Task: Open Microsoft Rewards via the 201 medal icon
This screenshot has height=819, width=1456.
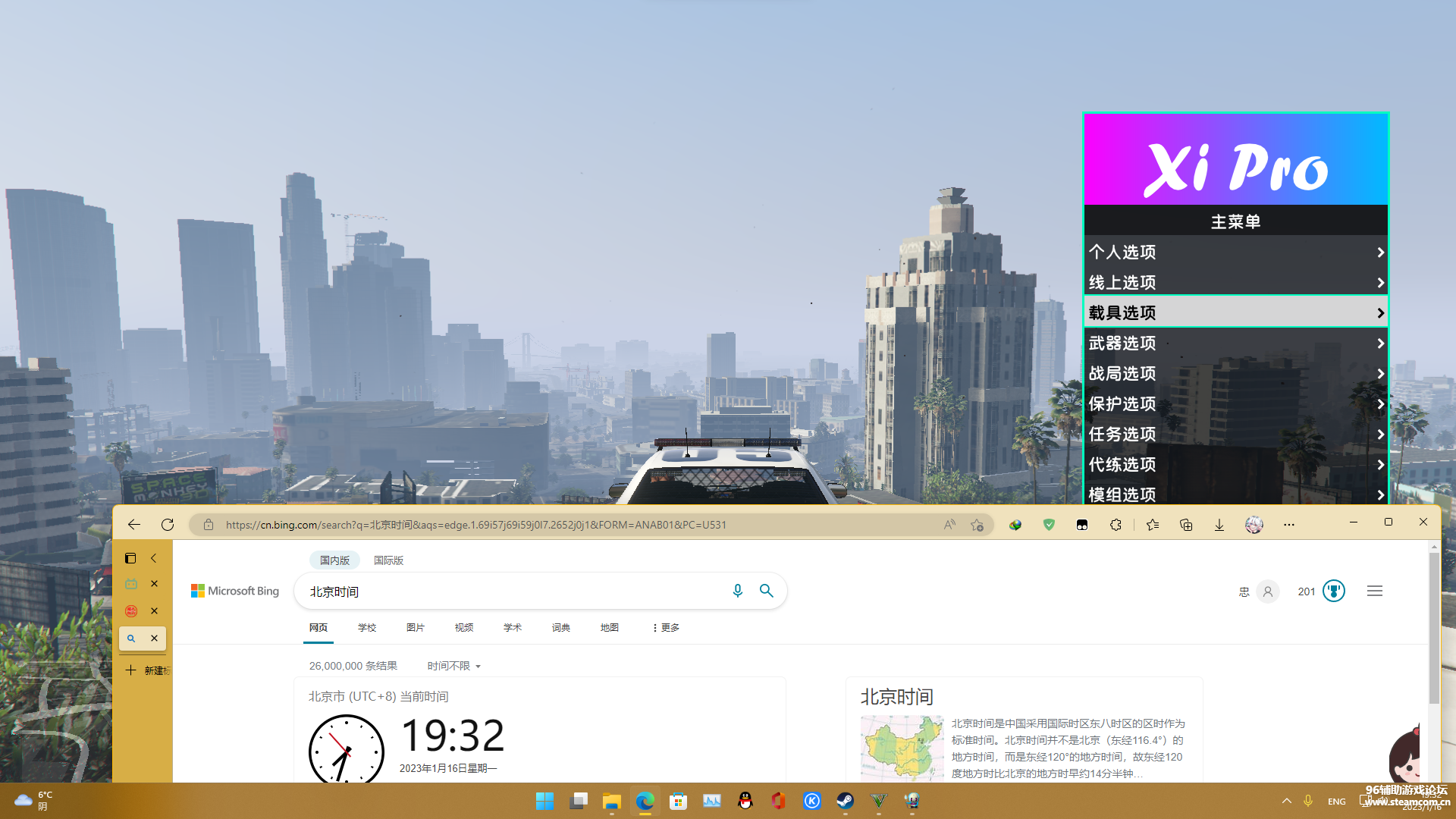Action: (x=1332, y=591)
